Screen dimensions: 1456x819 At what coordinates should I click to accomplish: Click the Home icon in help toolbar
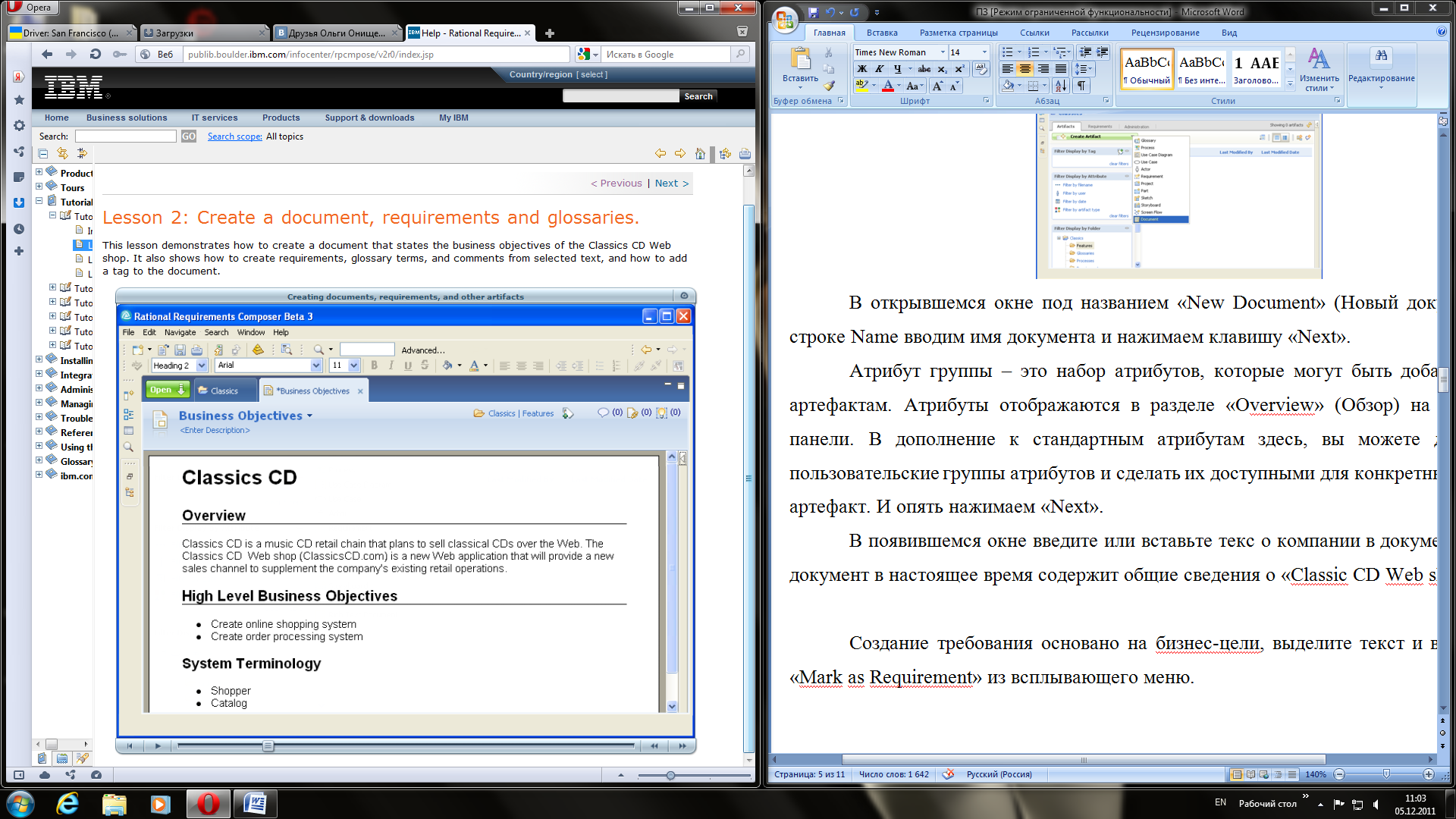point(700,153)
